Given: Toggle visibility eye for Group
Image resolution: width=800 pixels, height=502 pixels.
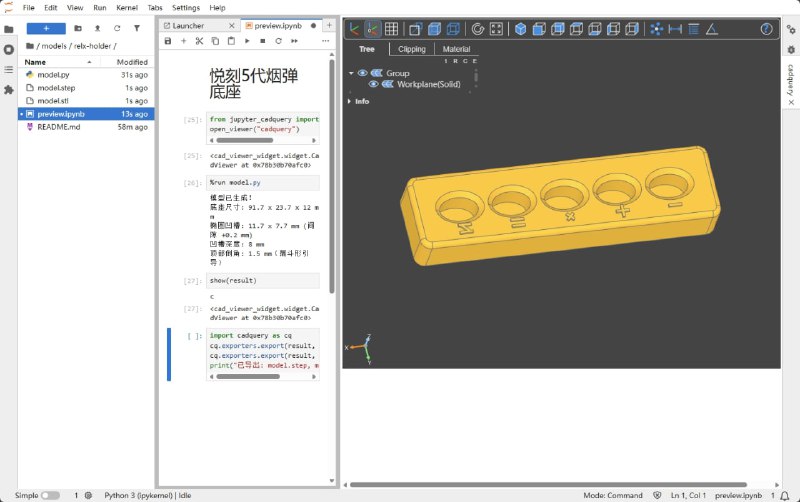Looking at the screenshot, I should tap(362, 73).
